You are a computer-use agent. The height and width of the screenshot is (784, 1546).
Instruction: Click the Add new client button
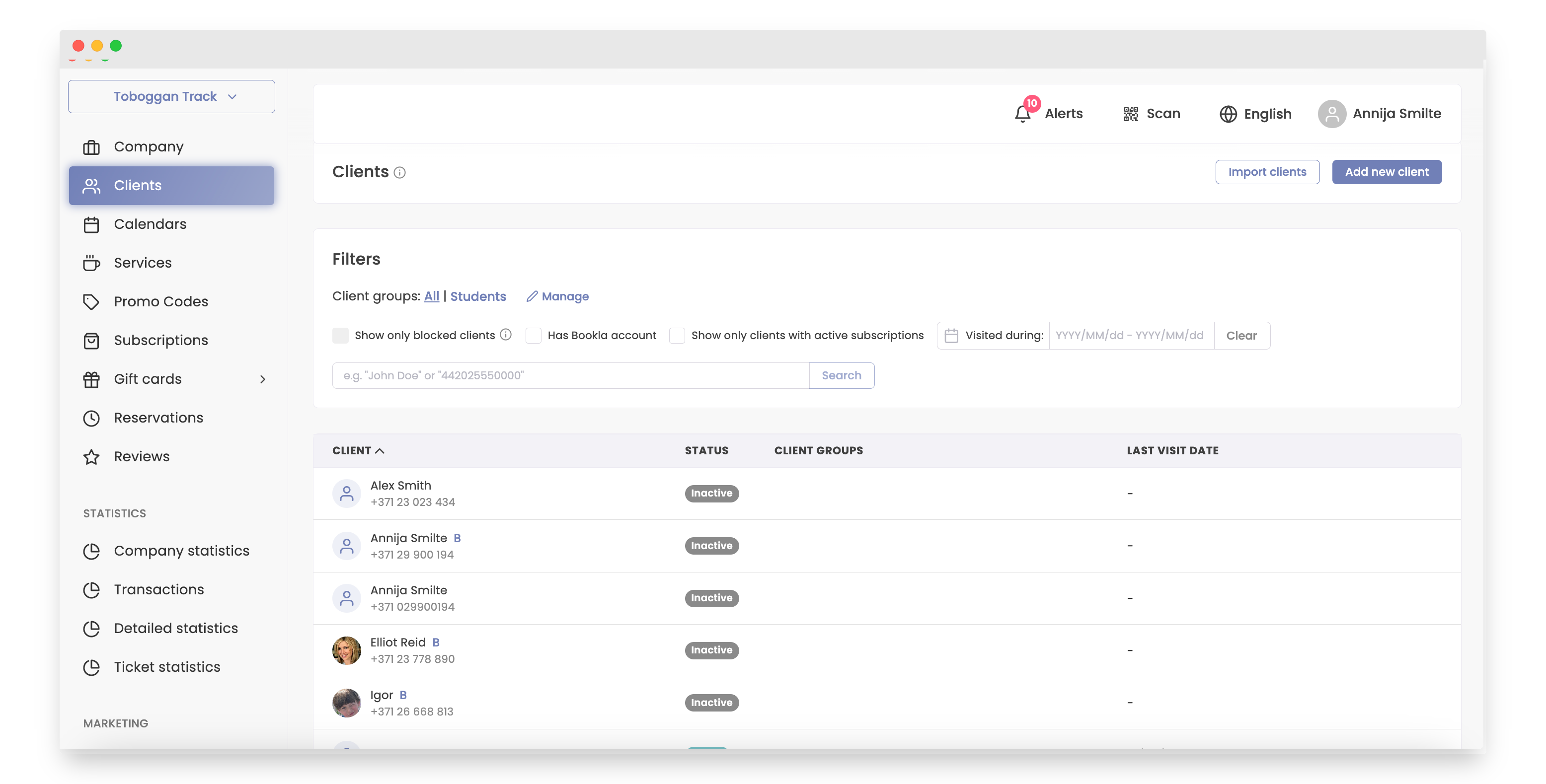[x=1387, y=172]
